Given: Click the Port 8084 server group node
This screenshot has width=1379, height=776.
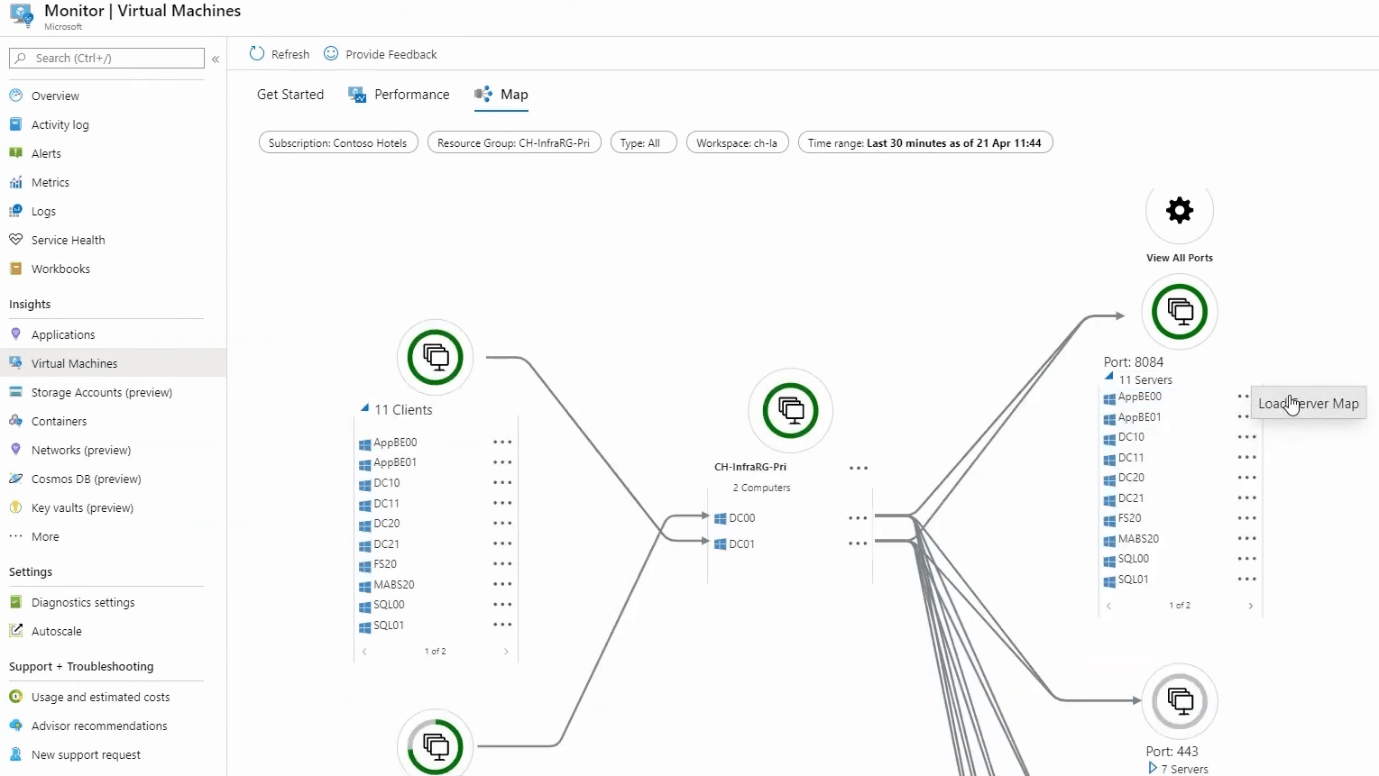Looking at the screenshot, I should click(x=1180, y=312).
